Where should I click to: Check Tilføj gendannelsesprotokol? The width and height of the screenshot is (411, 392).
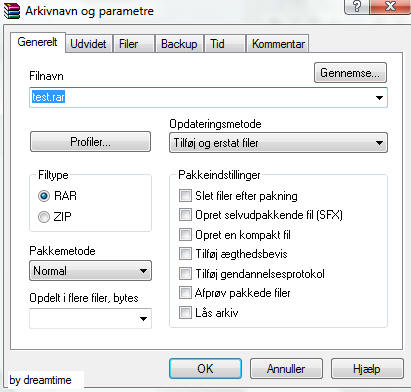(185, 274)
